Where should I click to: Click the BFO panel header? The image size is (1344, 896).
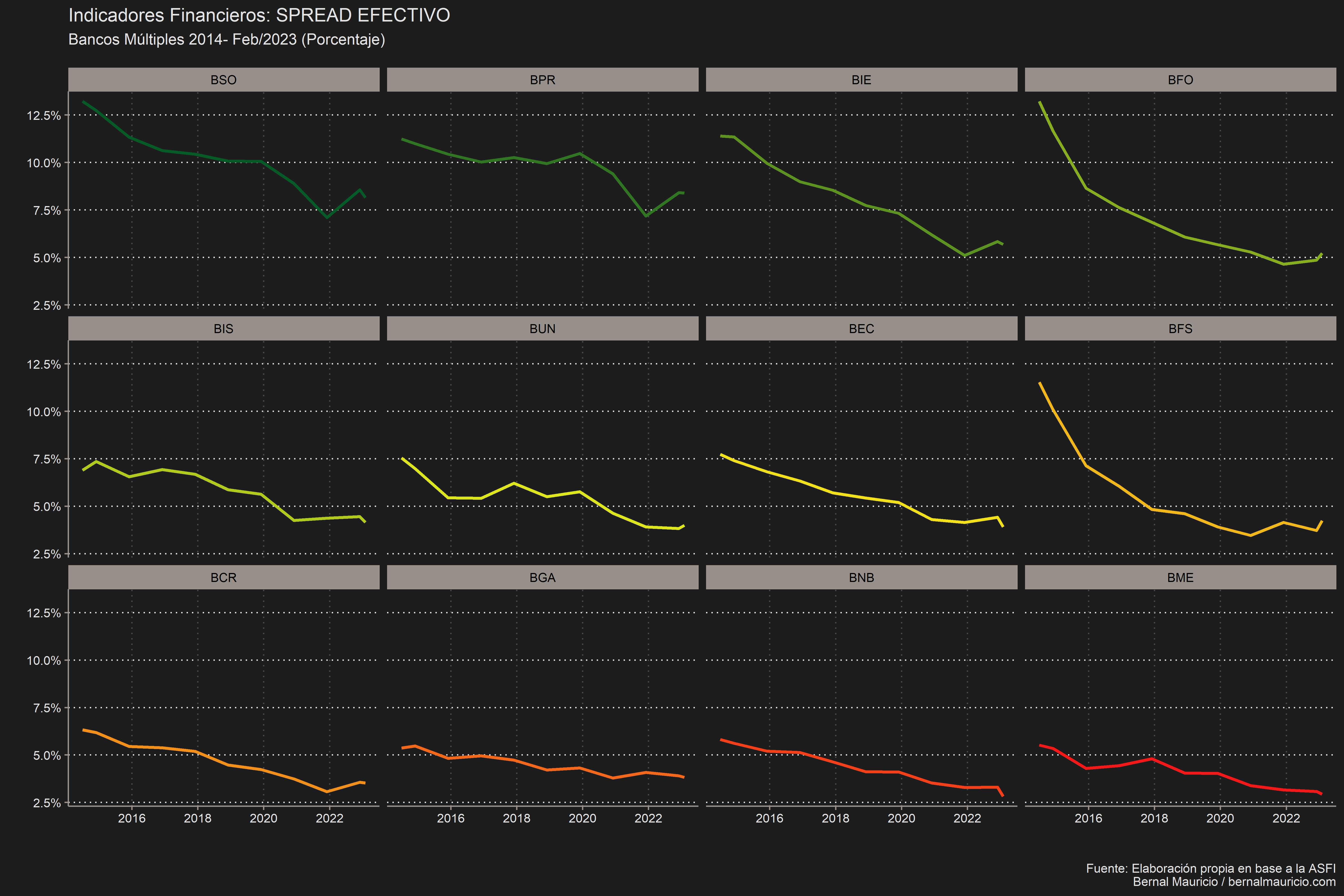click(1180, 80)
